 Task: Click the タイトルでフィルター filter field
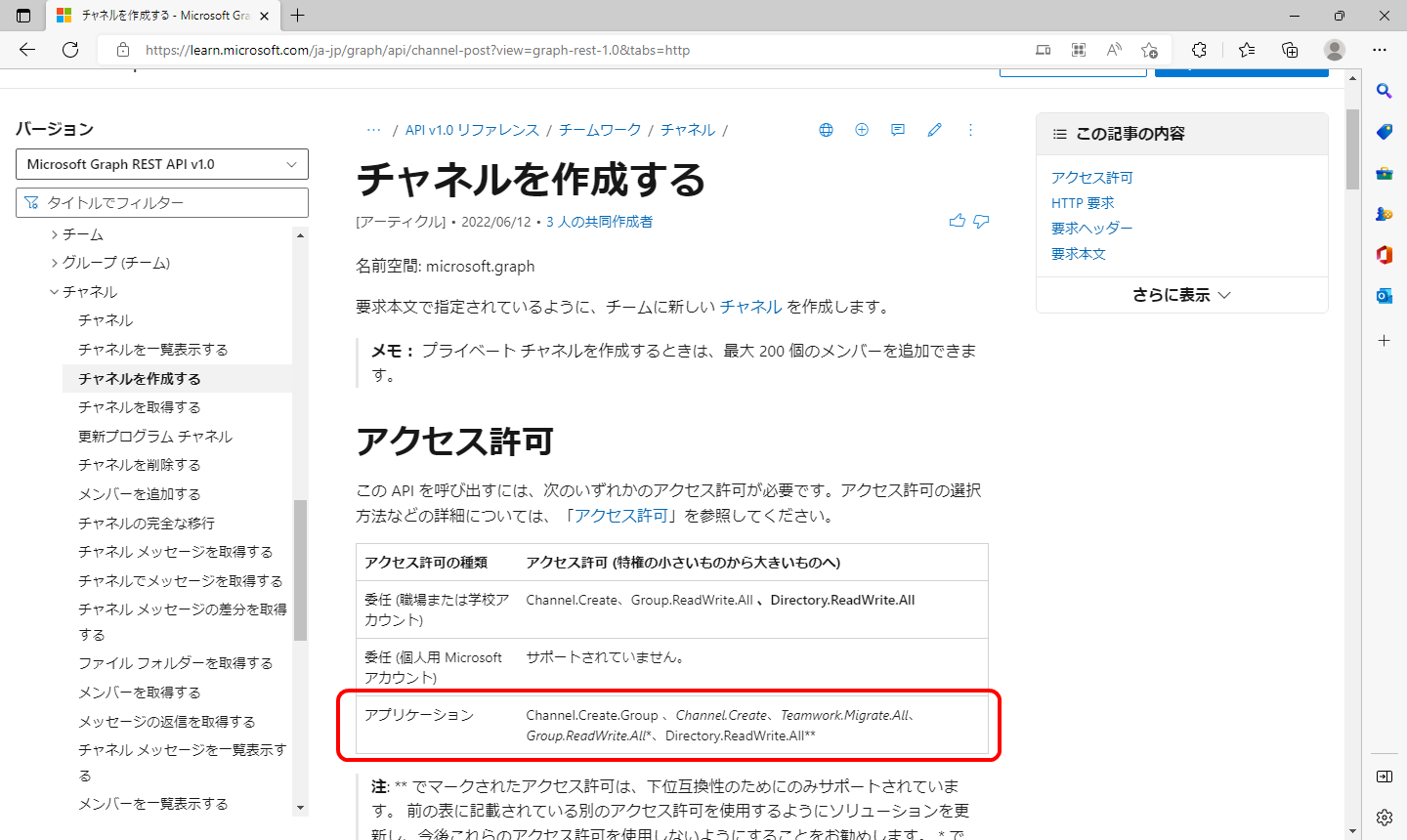click(x=162, y=202)
